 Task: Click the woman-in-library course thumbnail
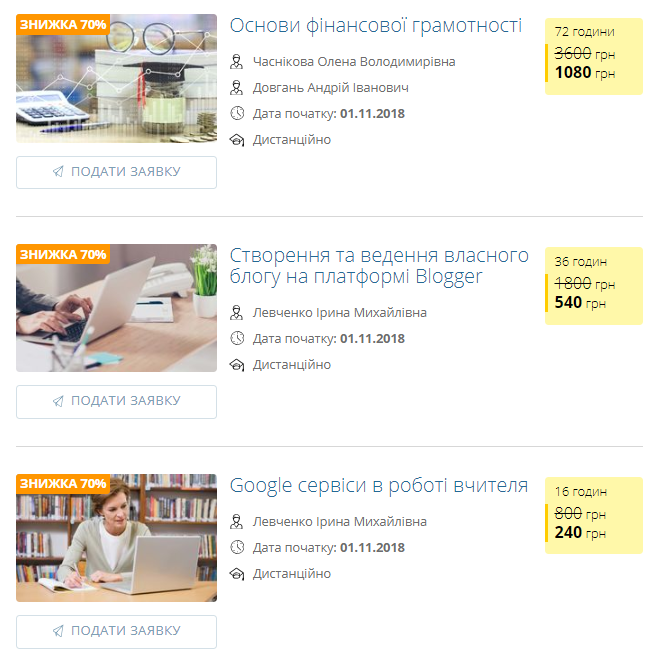click(116, 538)
